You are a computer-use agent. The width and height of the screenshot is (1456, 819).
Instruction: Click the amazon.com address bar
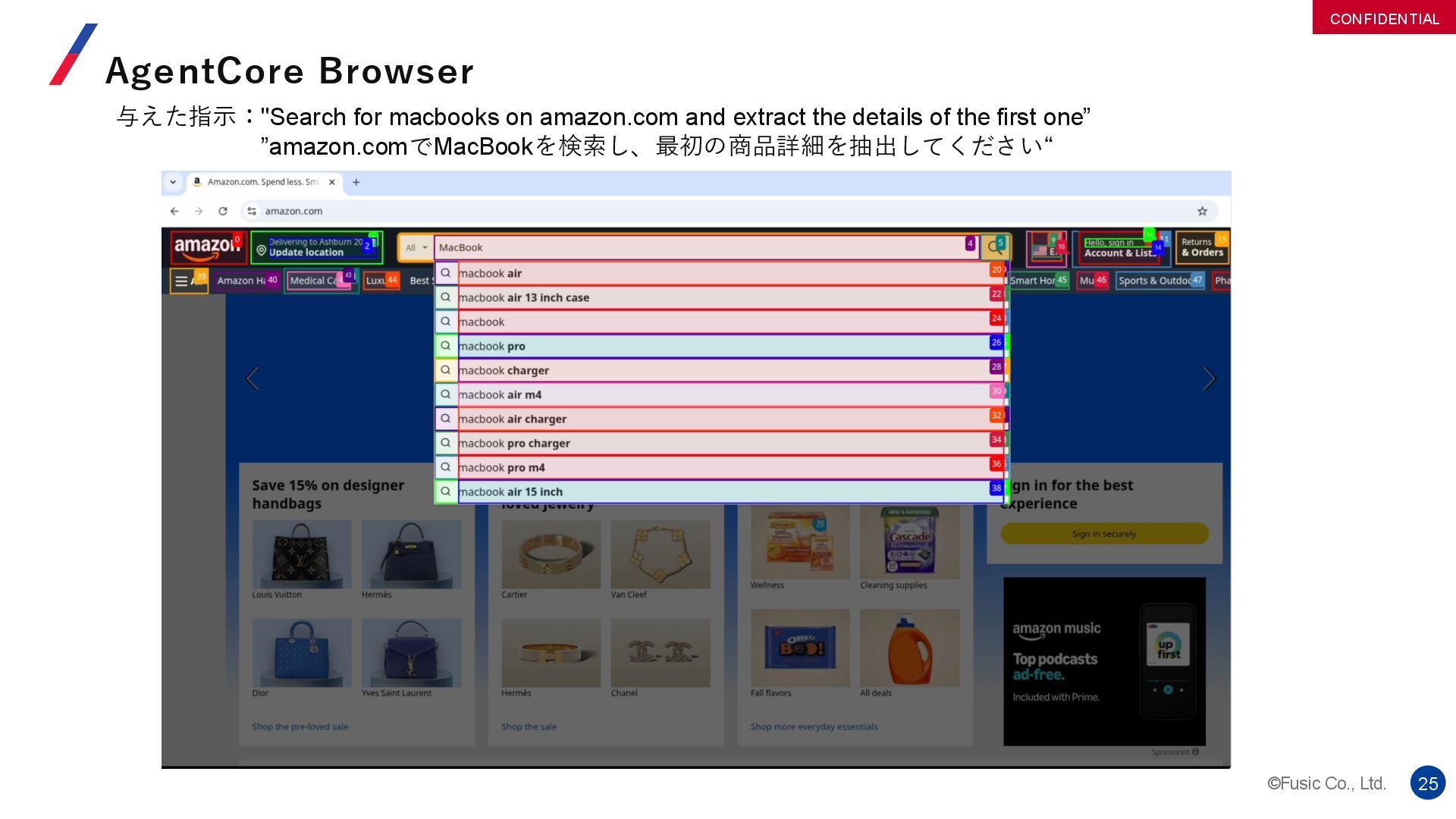coord(728,212)
